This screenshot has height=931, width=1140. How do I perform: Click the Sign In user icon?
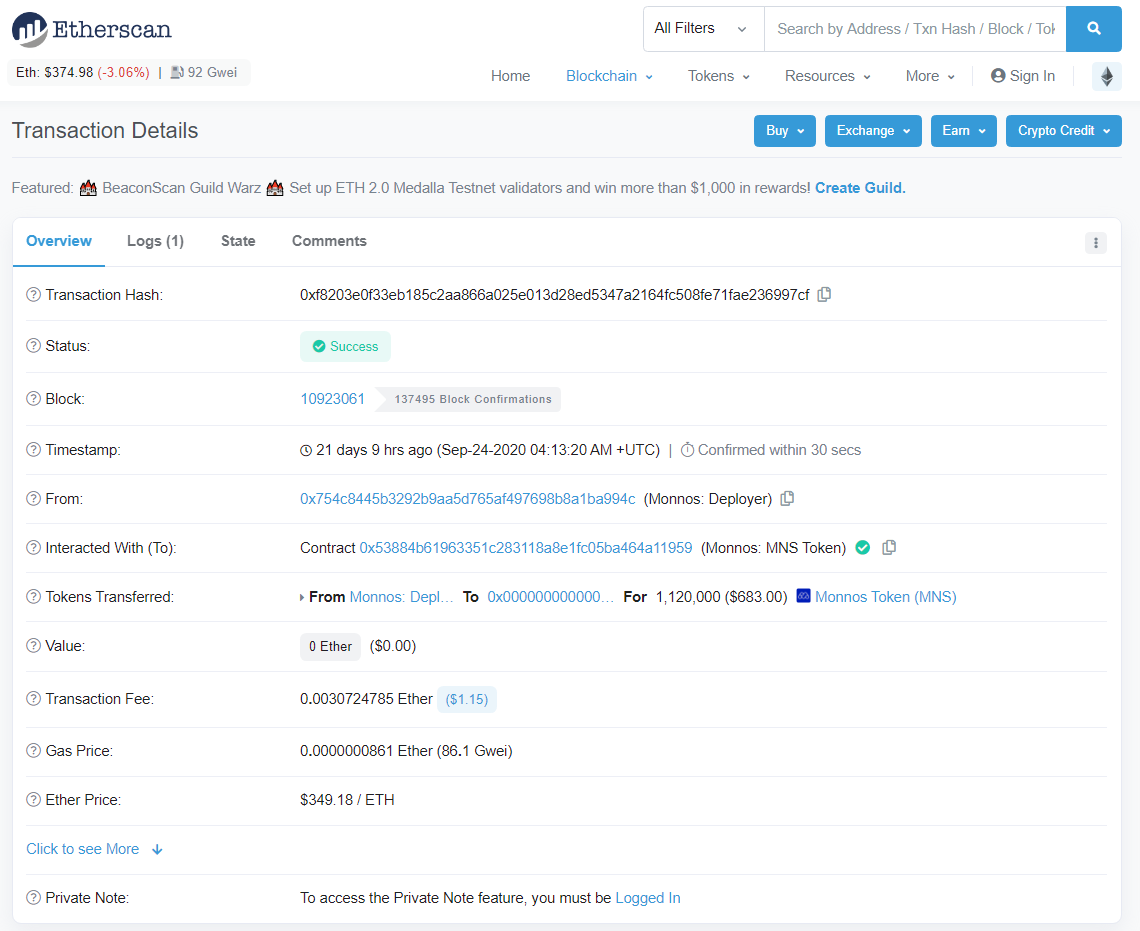pyautogui.click(x=998, y=76)
